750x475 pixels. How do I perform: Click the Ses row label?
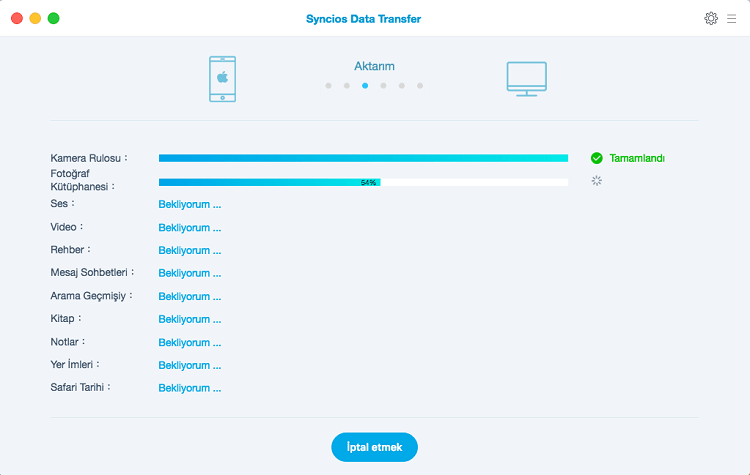click(62, 203)
